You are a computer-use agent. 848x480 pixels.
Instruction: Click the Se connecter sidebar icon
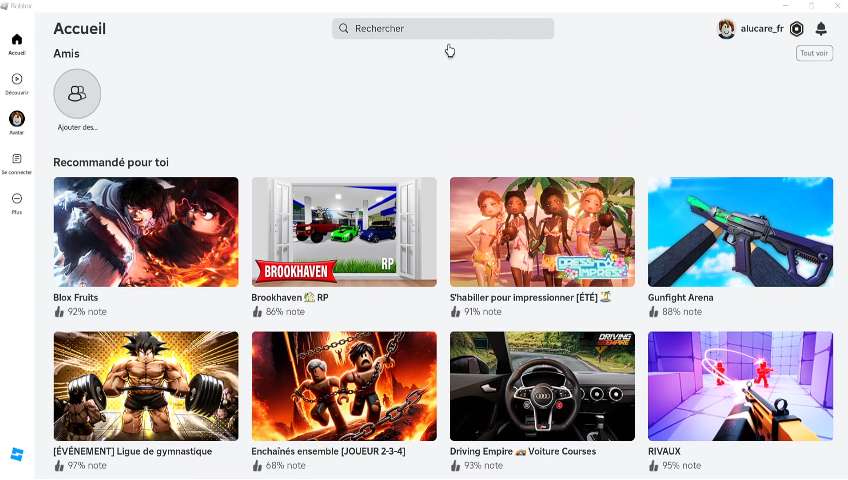pos(16,159)
